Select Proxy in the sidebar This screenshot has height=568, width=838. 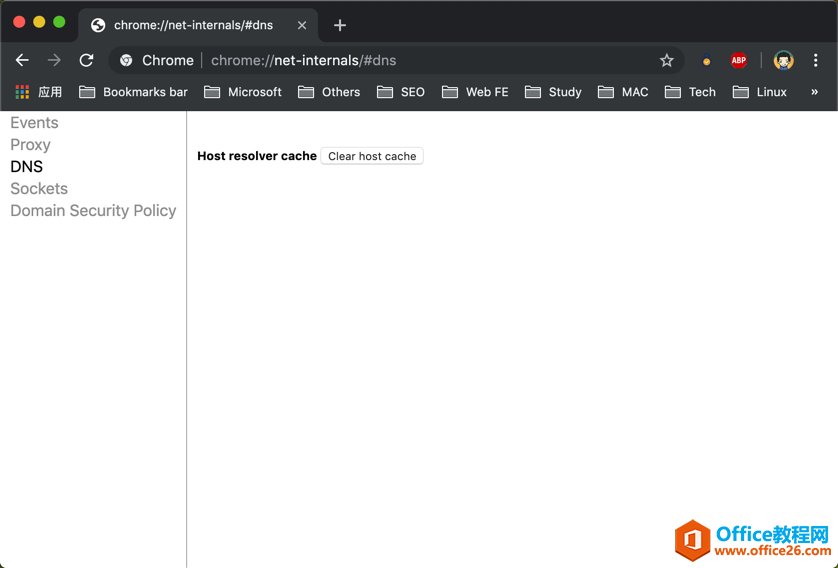click(x=30, y=145)
